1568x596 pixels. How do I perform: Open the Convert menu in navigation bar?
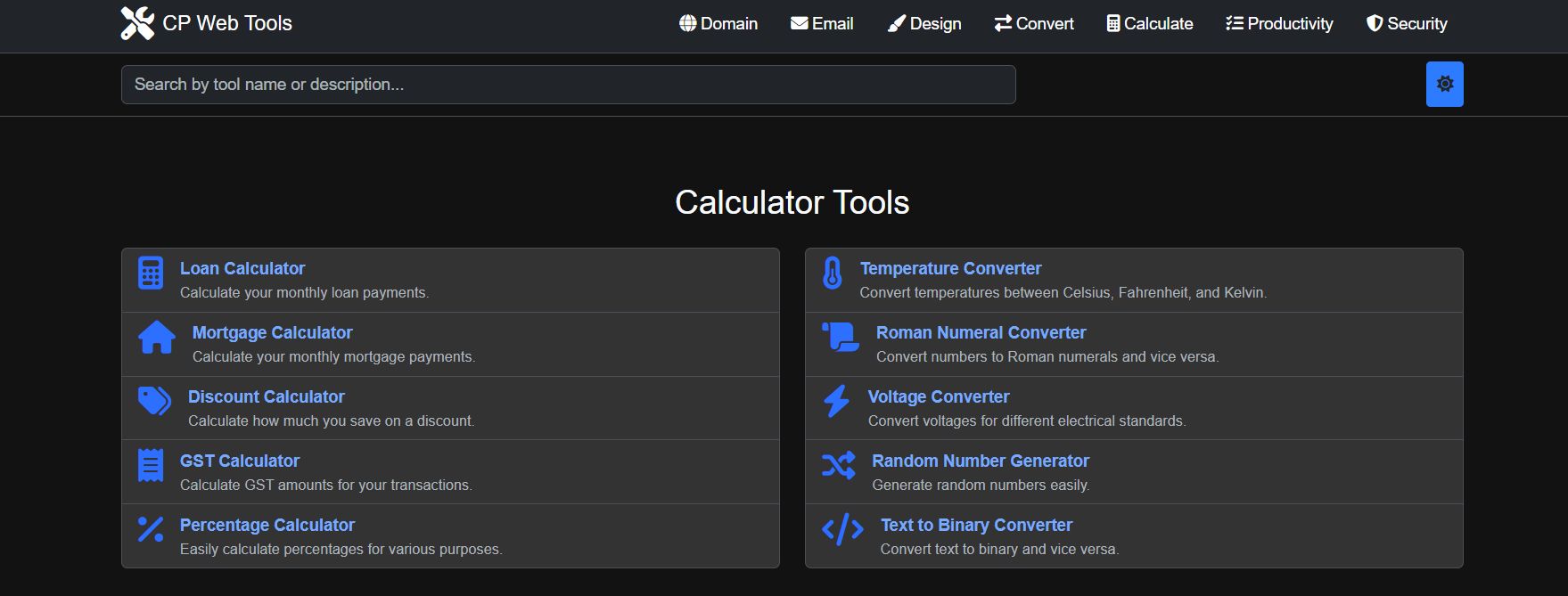tap(1034, 24)
